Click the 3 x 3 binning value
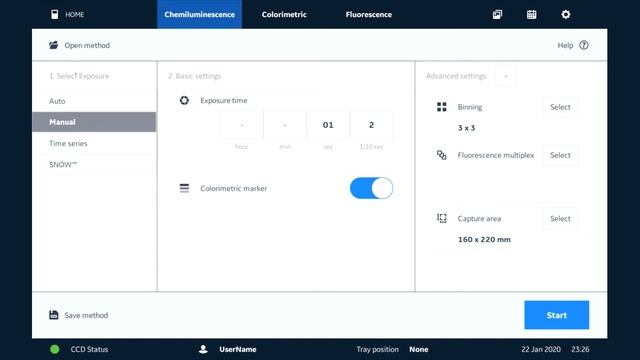640x360 pixels. click(466, 128)
